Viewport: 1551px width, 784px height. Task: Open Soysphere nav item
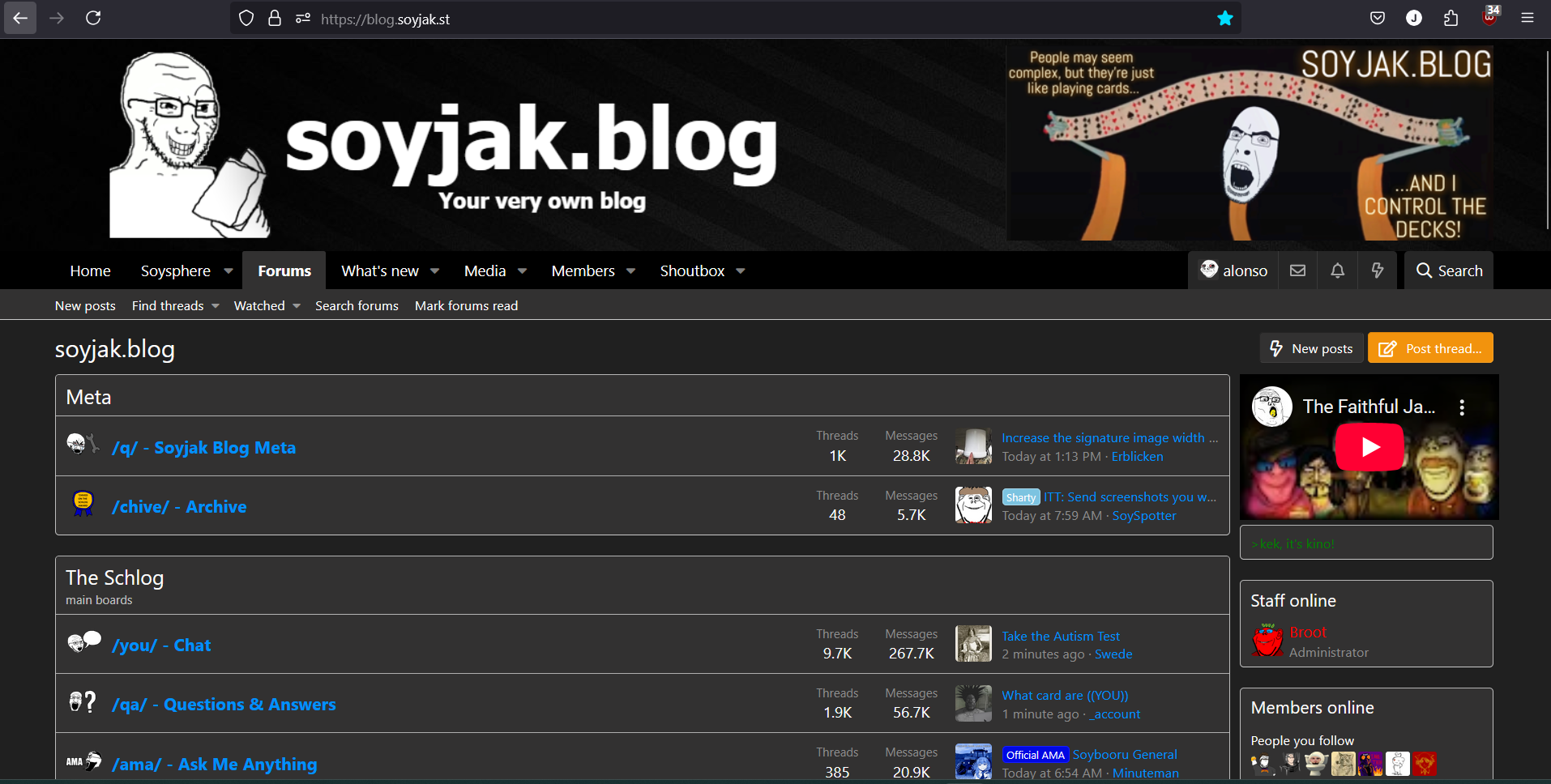coord(176,271)
